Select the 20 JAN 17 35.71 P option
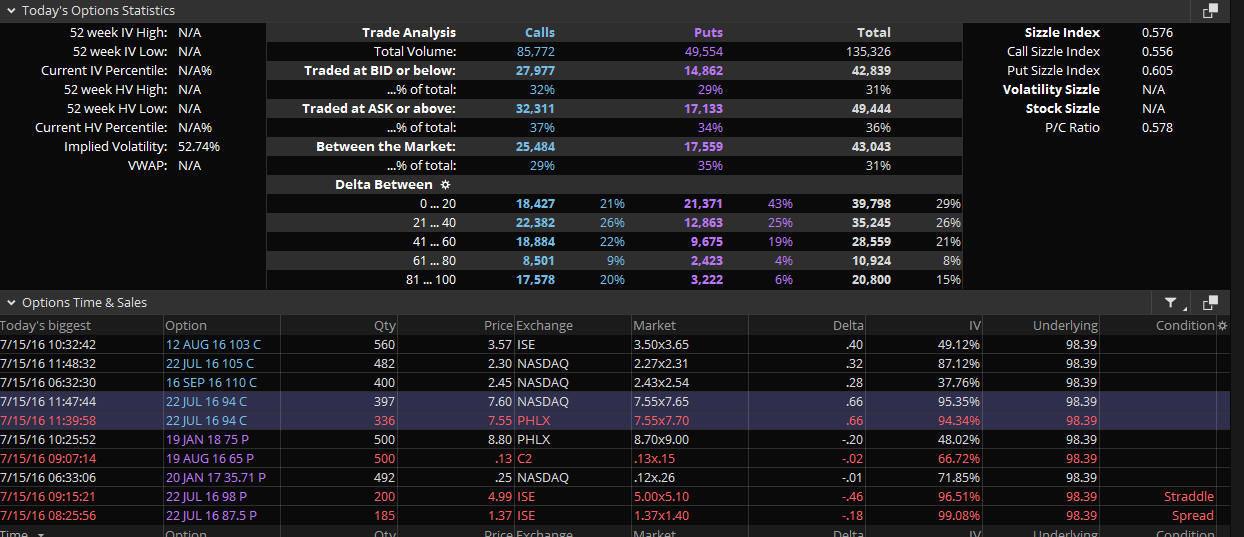 pyautogui.click(x=216, y=477)
